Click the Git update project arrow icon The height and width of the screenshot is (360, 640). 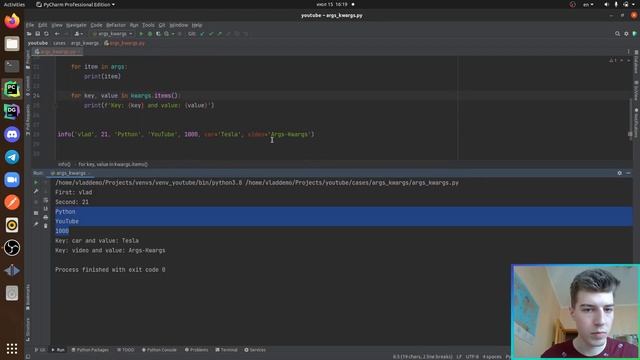pyautogui.click(x=202, y=34)
